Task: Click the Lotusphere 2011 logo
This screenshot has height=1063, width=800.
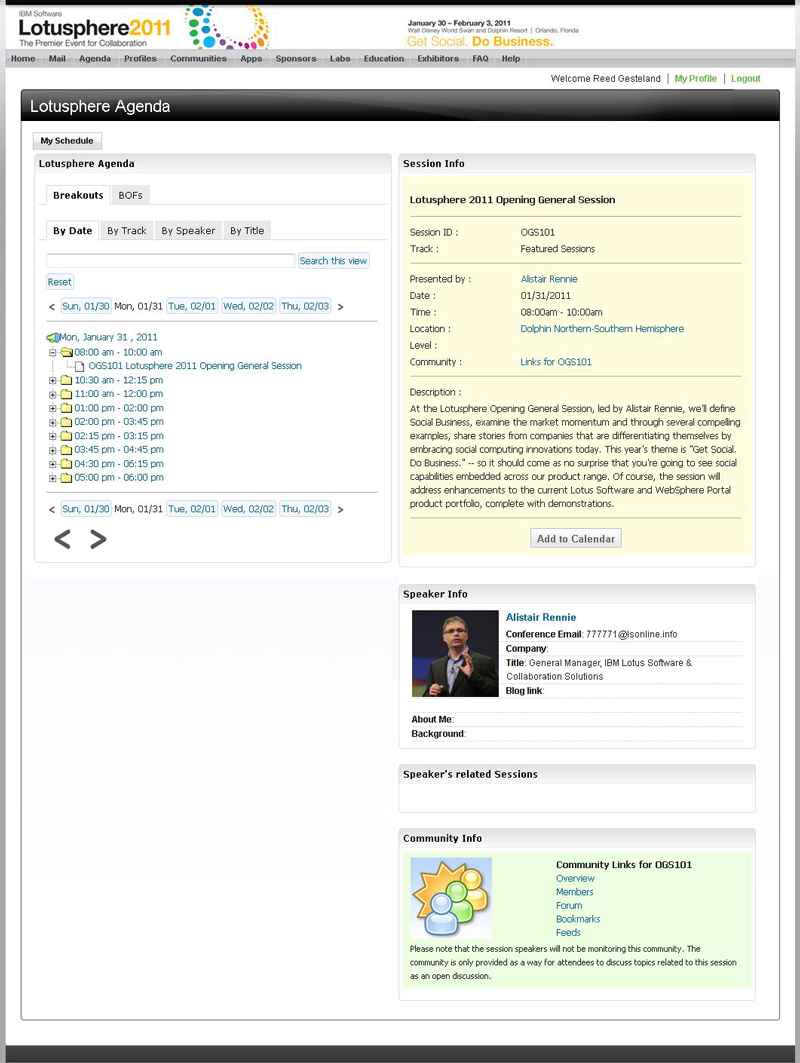Action: [x=94, y=28]
